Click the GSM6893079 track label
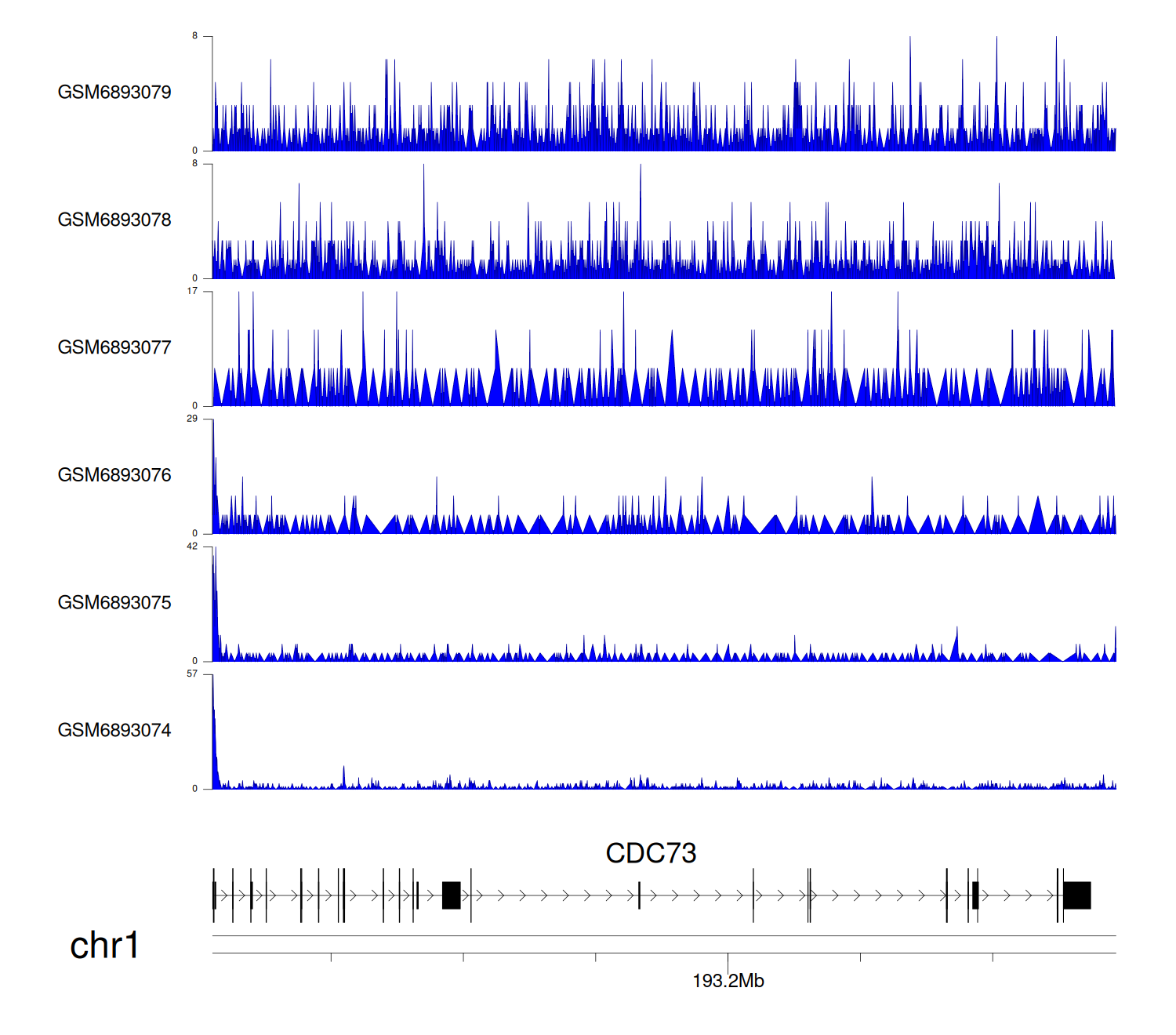Screen dimensions: 1176x1035 click(x=114, y=93)
